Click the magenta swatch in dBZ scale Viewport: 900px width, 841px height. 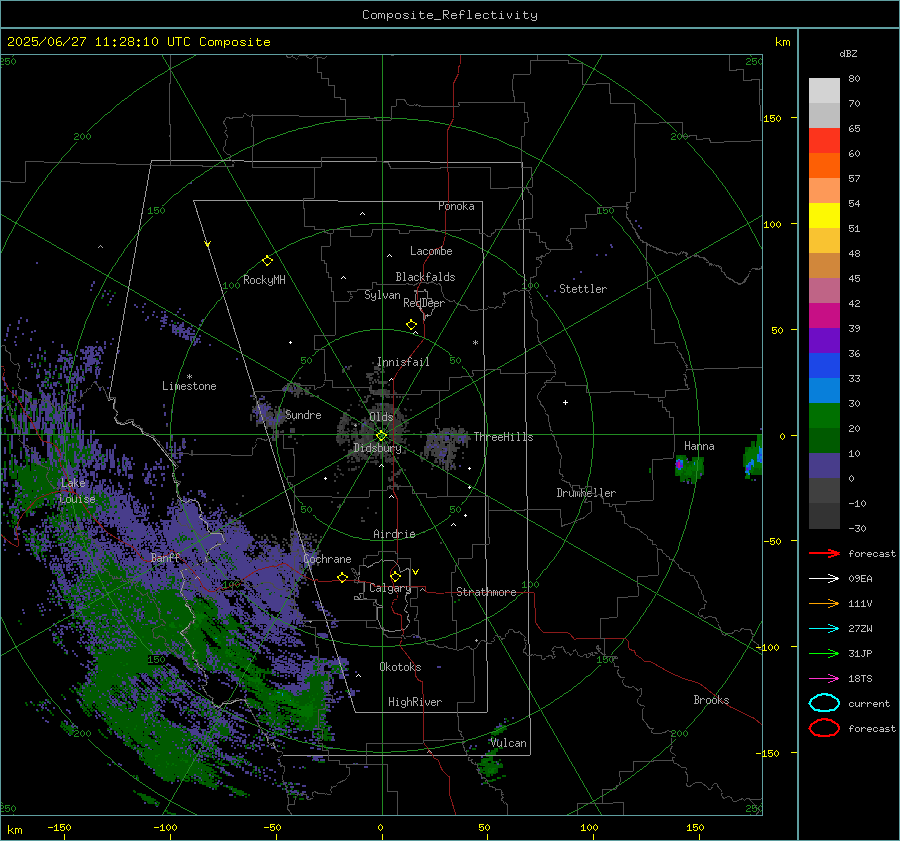(824, 315)
